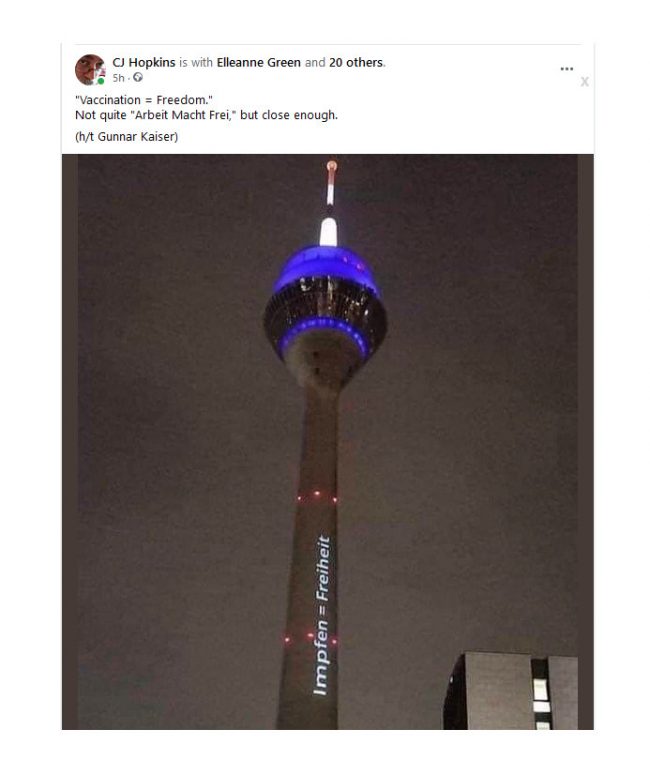Click the dark building in photo corner

(x=510, y=691)
